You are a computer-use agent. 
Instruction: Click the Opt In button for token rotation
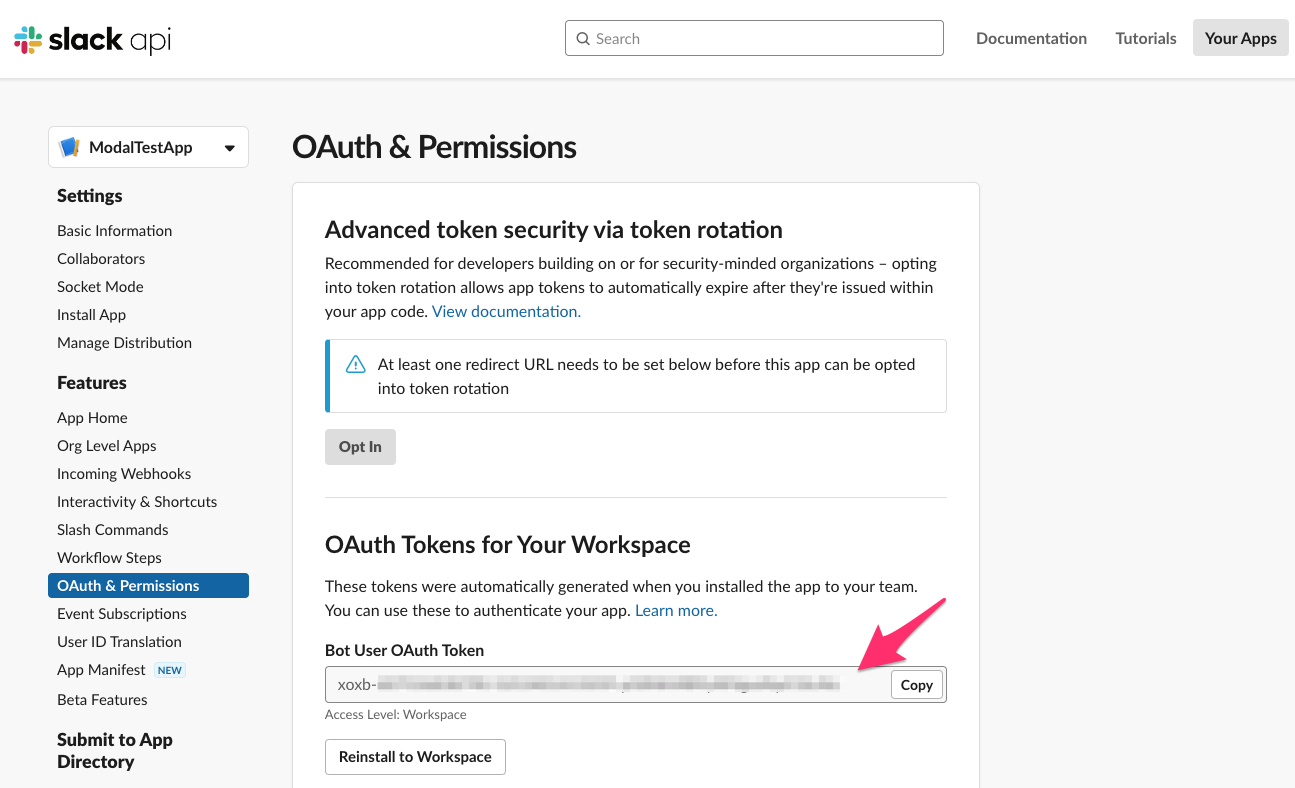pyautogui.click(x=360, y=447)
